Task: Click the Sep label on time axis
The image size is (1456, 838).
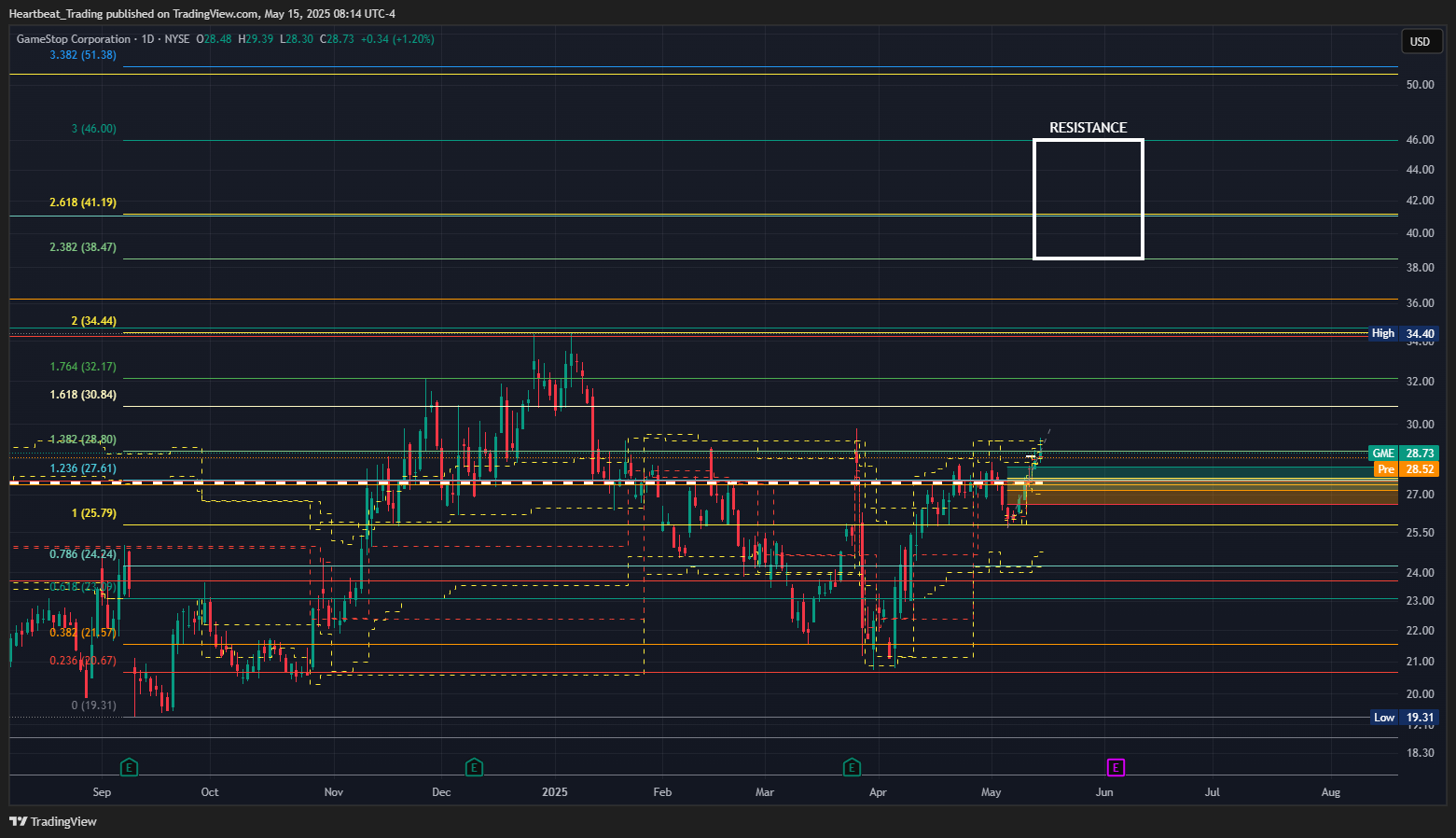Action: click(x=102, y=792)
